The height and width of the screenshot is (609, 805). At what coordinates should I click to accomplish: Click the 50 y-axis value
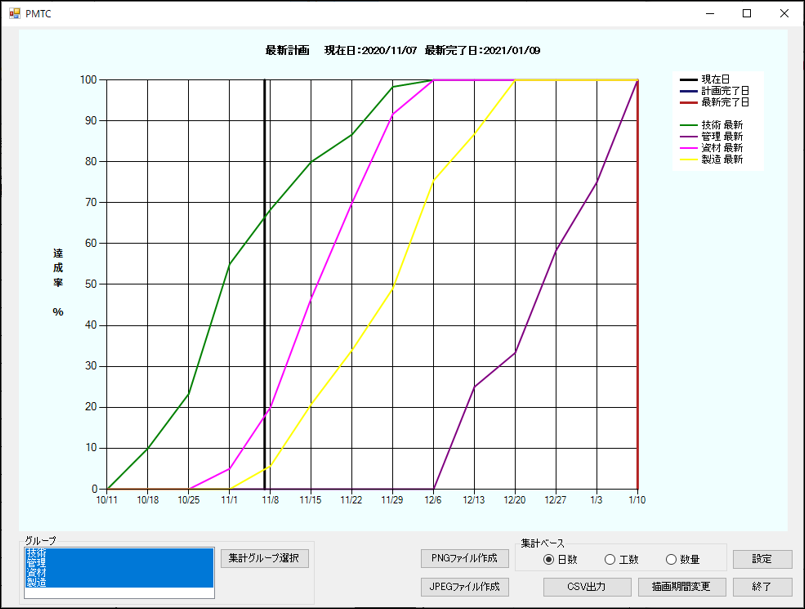(91, 284)
